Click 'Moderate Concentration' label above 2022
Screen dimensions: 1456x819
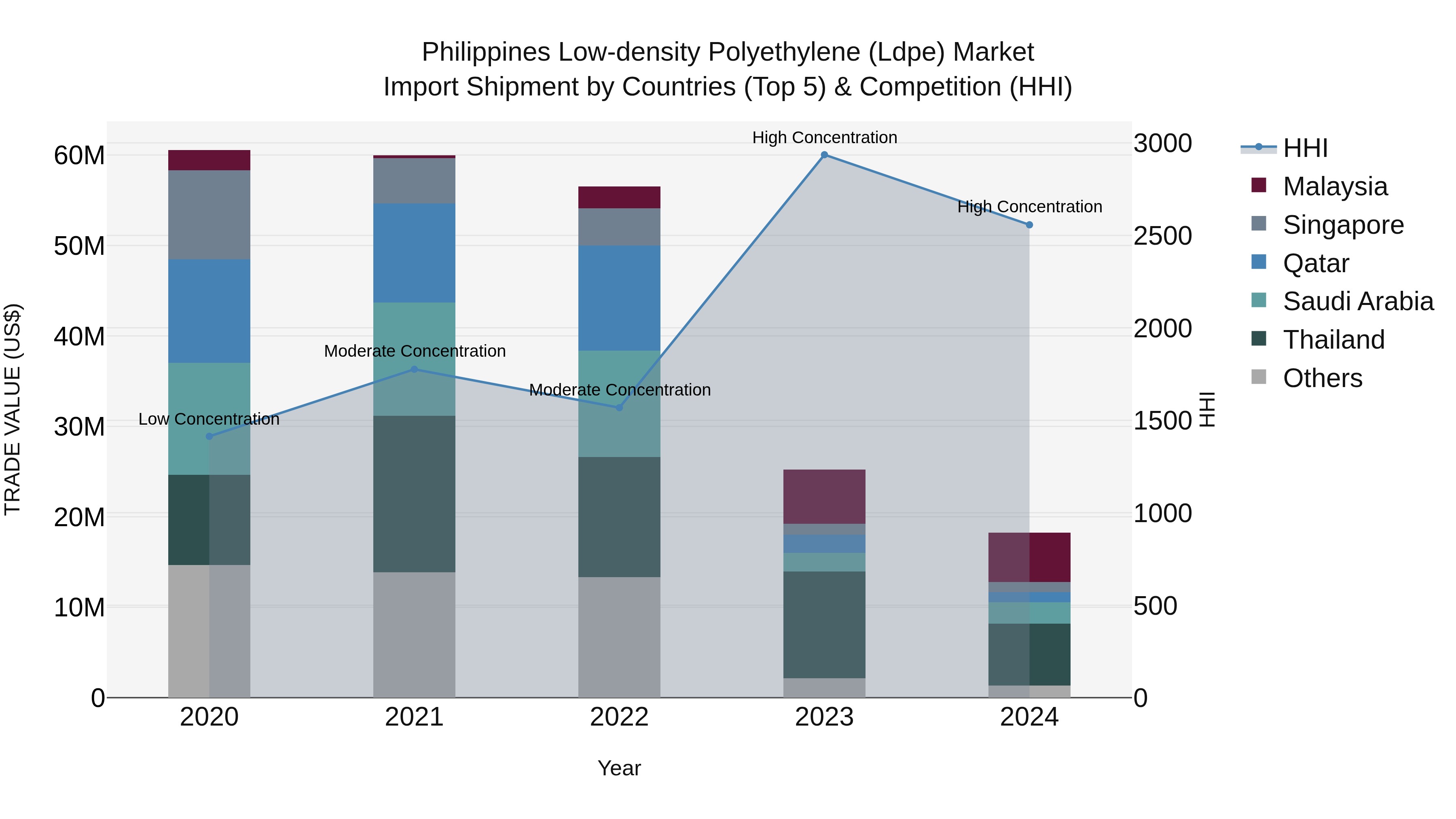tap(620, 390)
